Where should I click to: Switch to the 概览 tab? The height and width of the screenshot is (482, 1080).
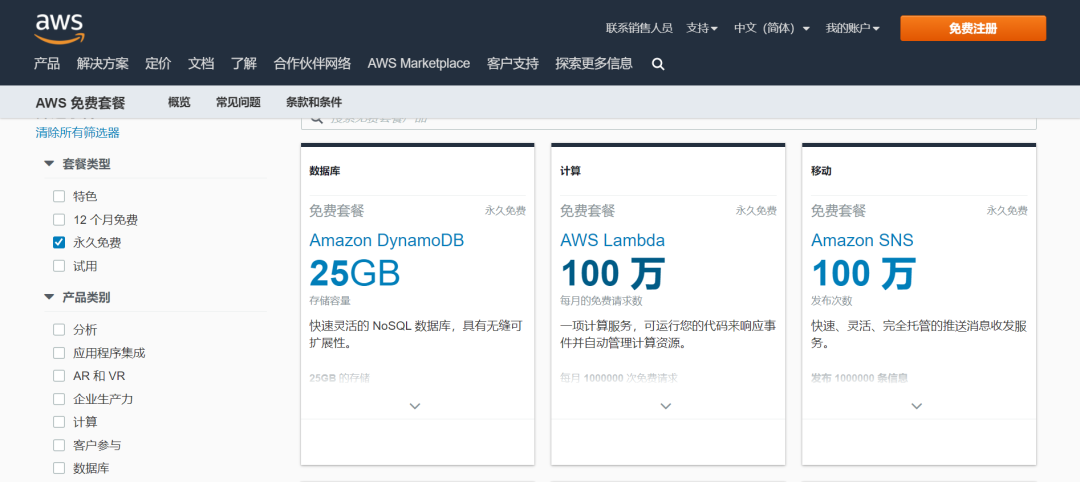[179, 103]
